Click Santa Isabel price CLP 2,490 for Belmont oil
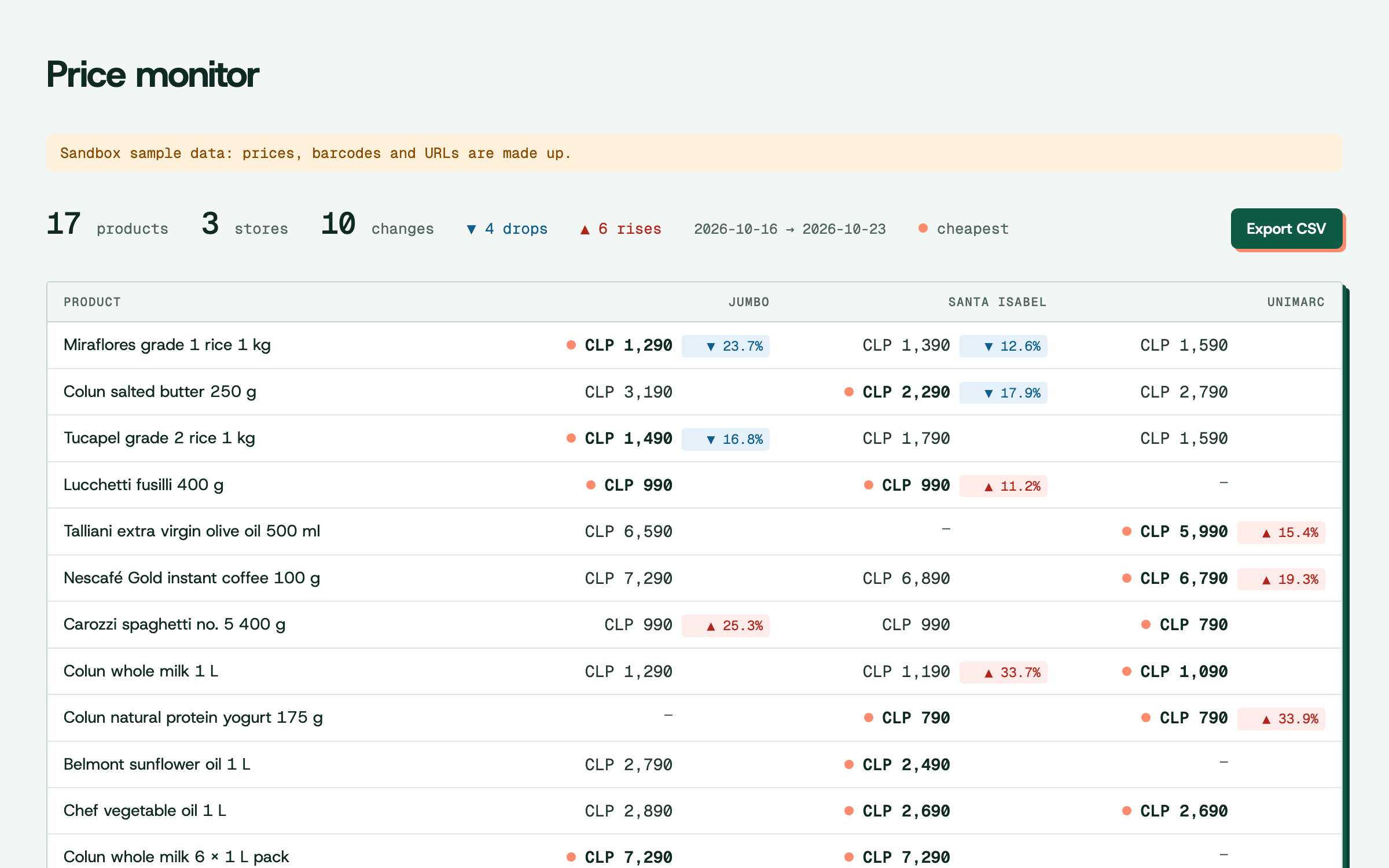The height and width of the screenshot is (868, 1389). pos(906,765)
